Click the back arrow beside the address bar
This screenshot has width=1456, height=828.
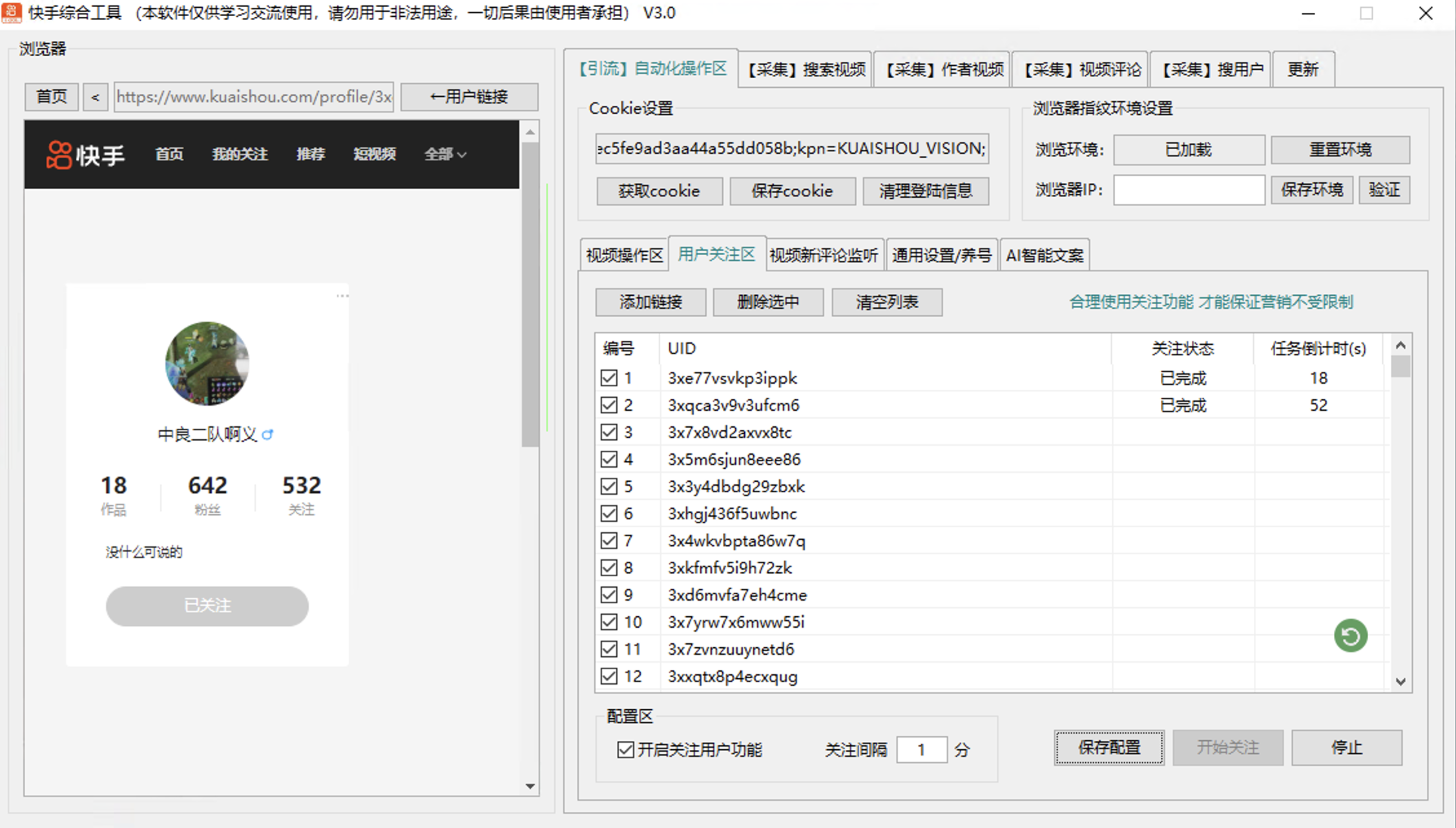(95, 97)
